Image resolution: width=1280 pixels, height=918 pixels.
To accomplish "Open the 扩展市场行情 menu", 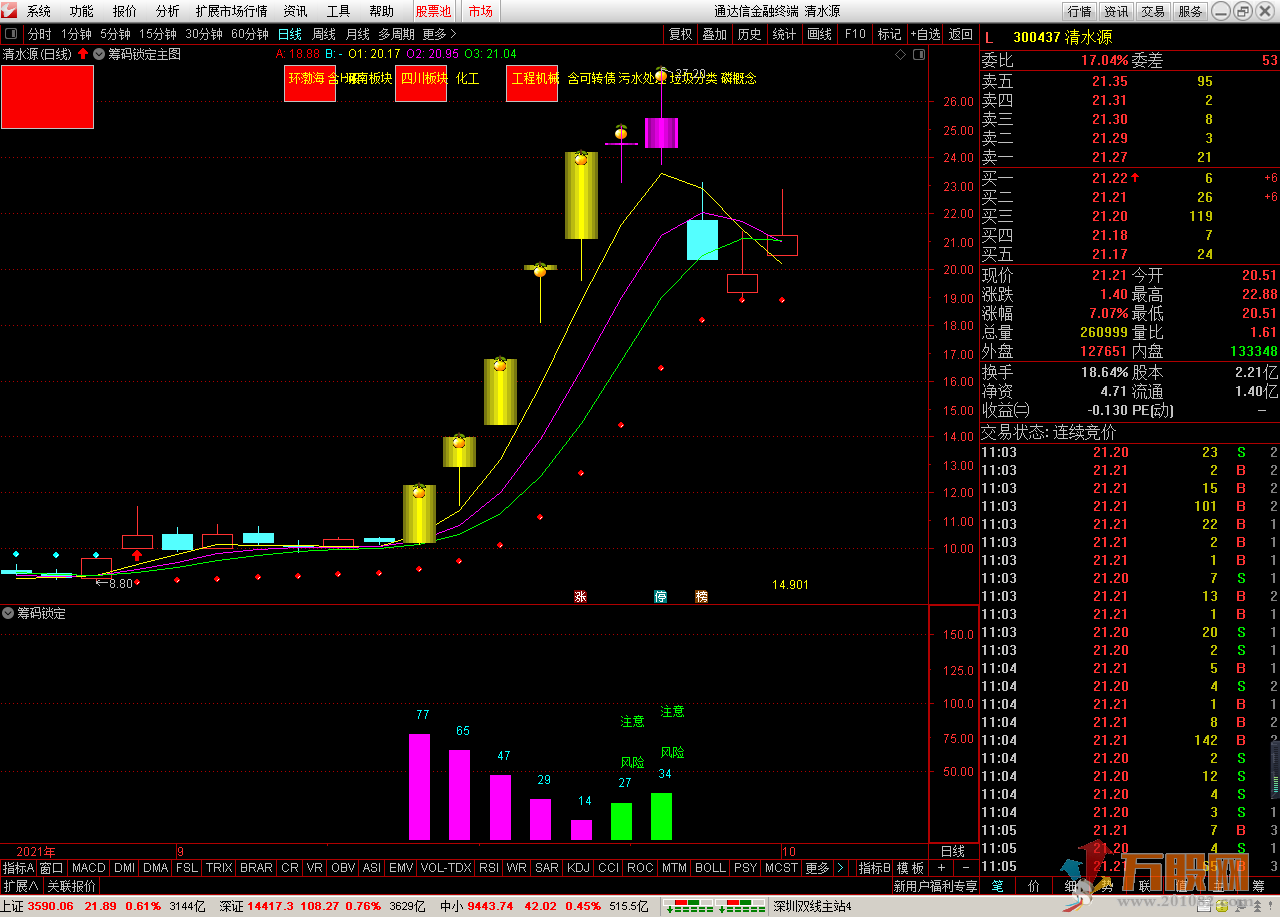I will click(232, 12).
